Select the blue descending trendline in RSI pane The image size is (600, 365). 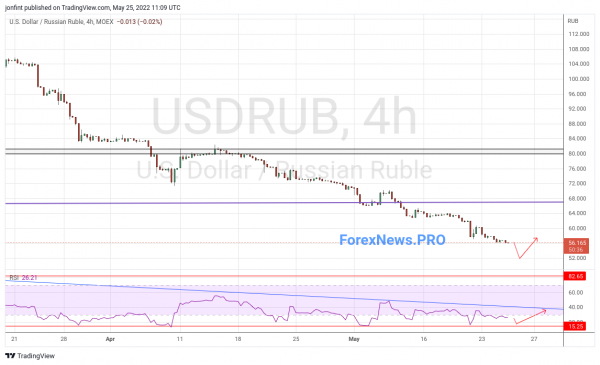click(x=284, y=295)
